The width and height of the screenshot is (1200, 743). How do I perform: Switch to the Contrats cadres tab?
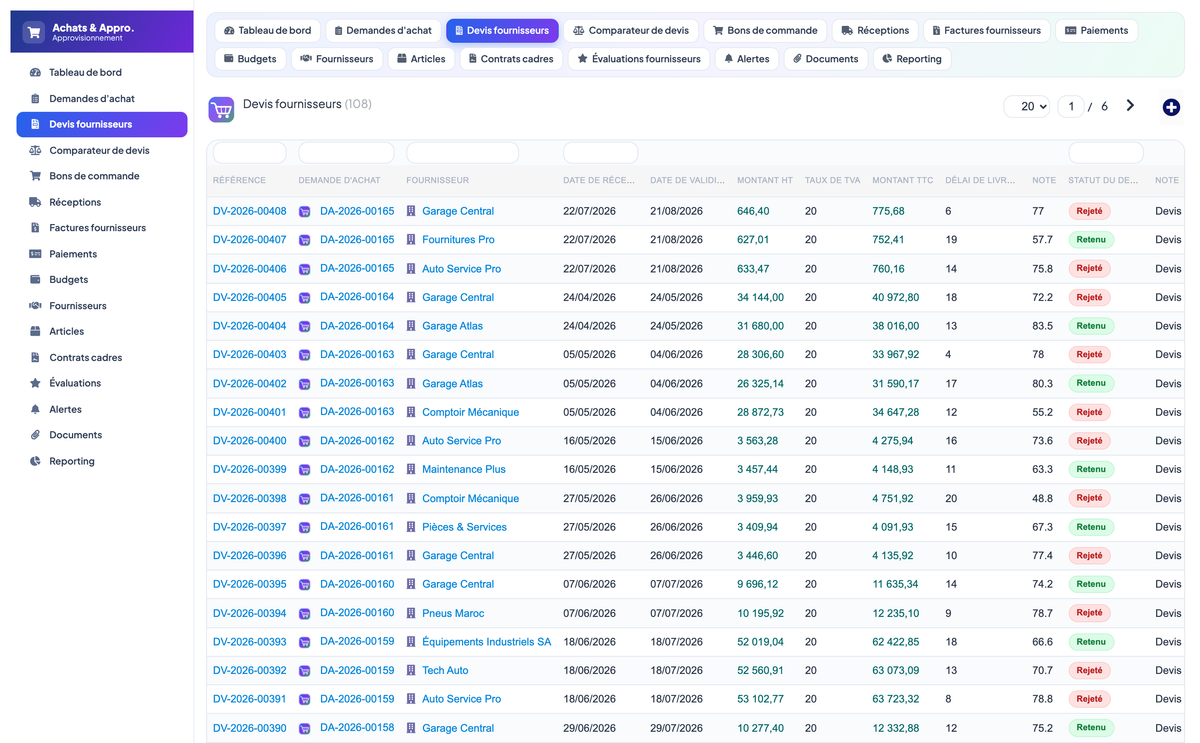(x=511, y=59)
